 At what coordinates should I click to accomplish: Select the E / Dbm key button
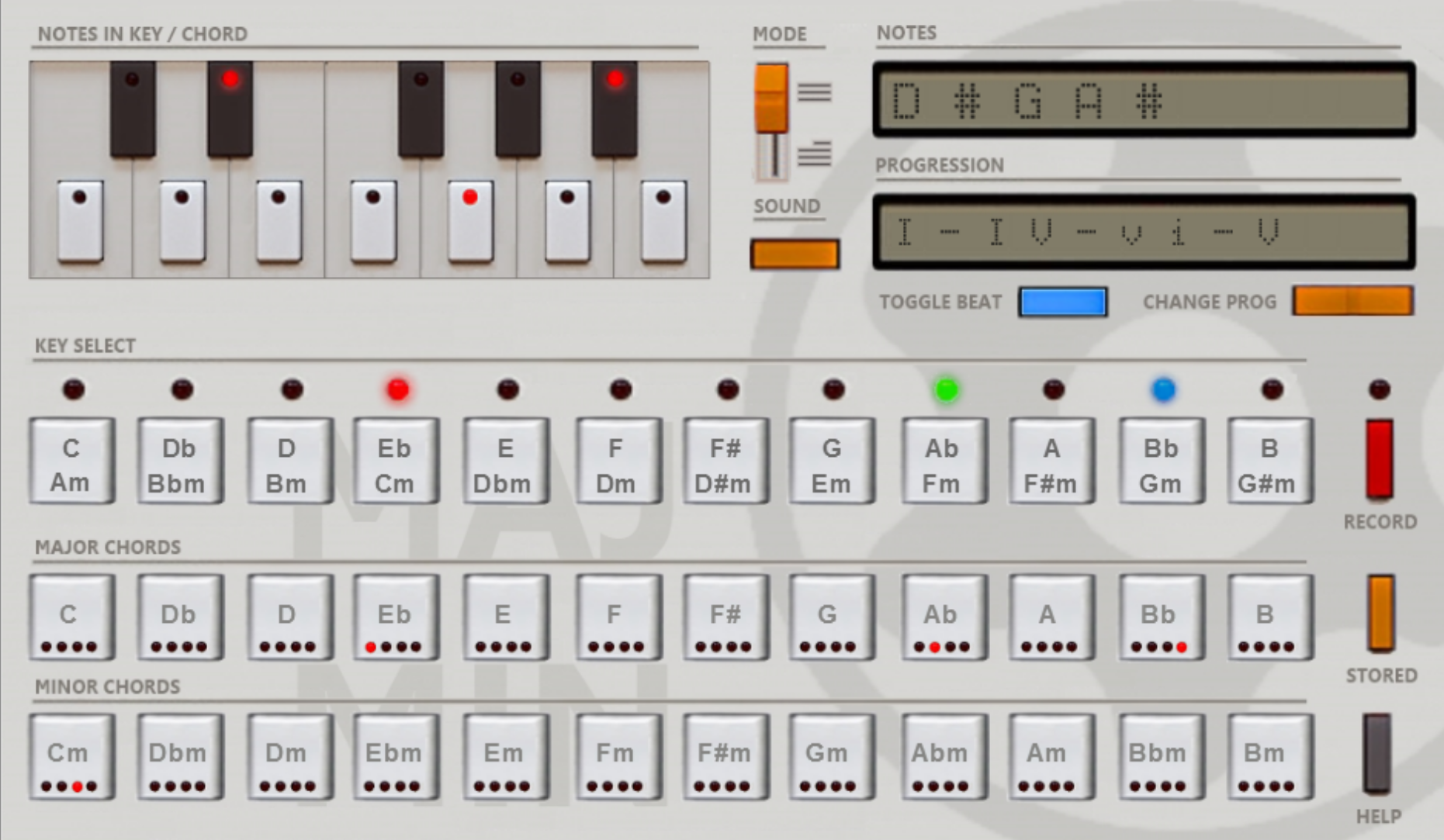pos(506,461)
